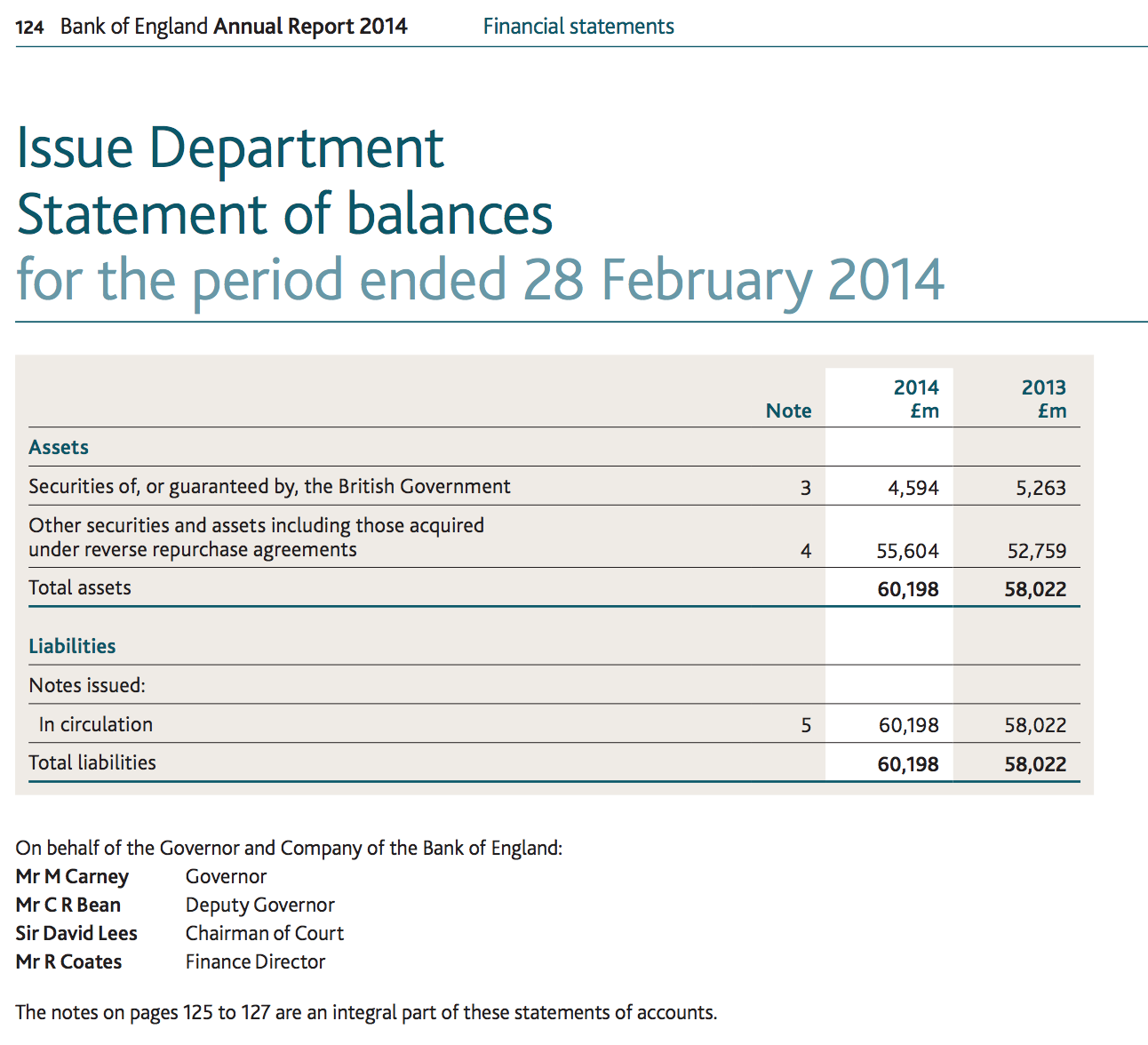Click page number 124 in header
The width and height of the screenshot is (1148, 1045).
pos(29,28)
